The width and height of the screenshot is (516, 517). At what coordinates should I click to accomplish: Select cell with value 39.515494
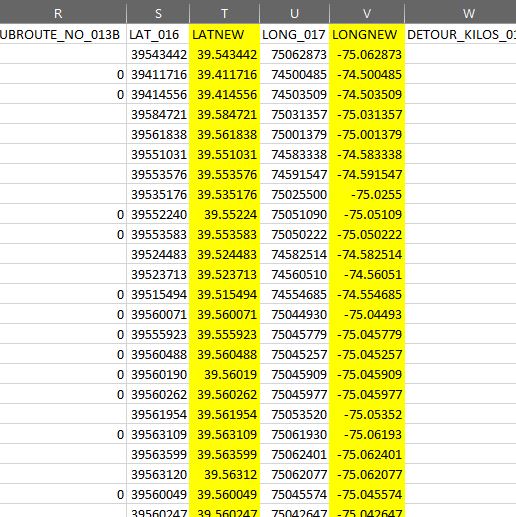(224, 294)
